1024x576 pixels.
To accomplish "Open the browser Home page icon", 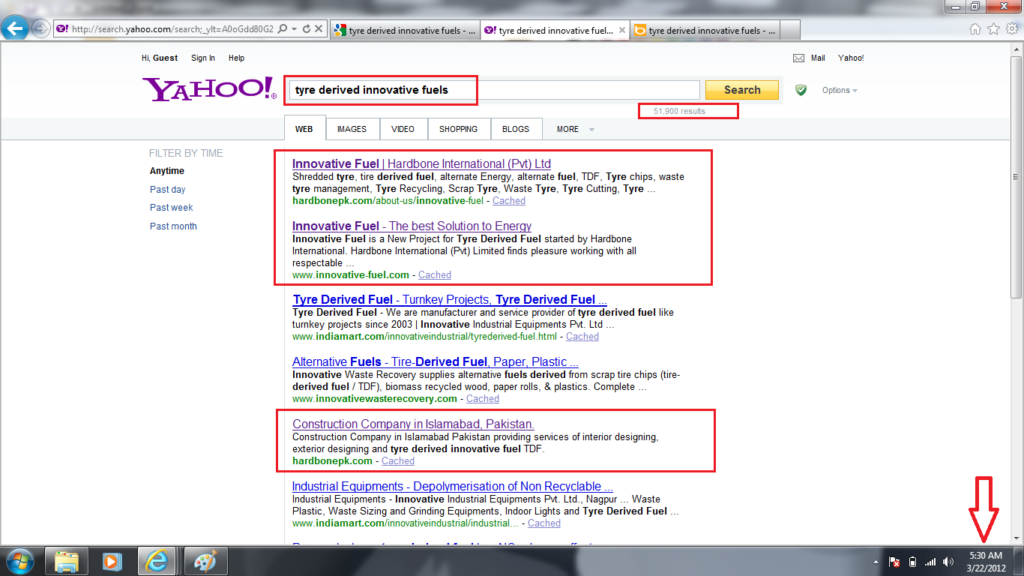I will click(975, 29).
